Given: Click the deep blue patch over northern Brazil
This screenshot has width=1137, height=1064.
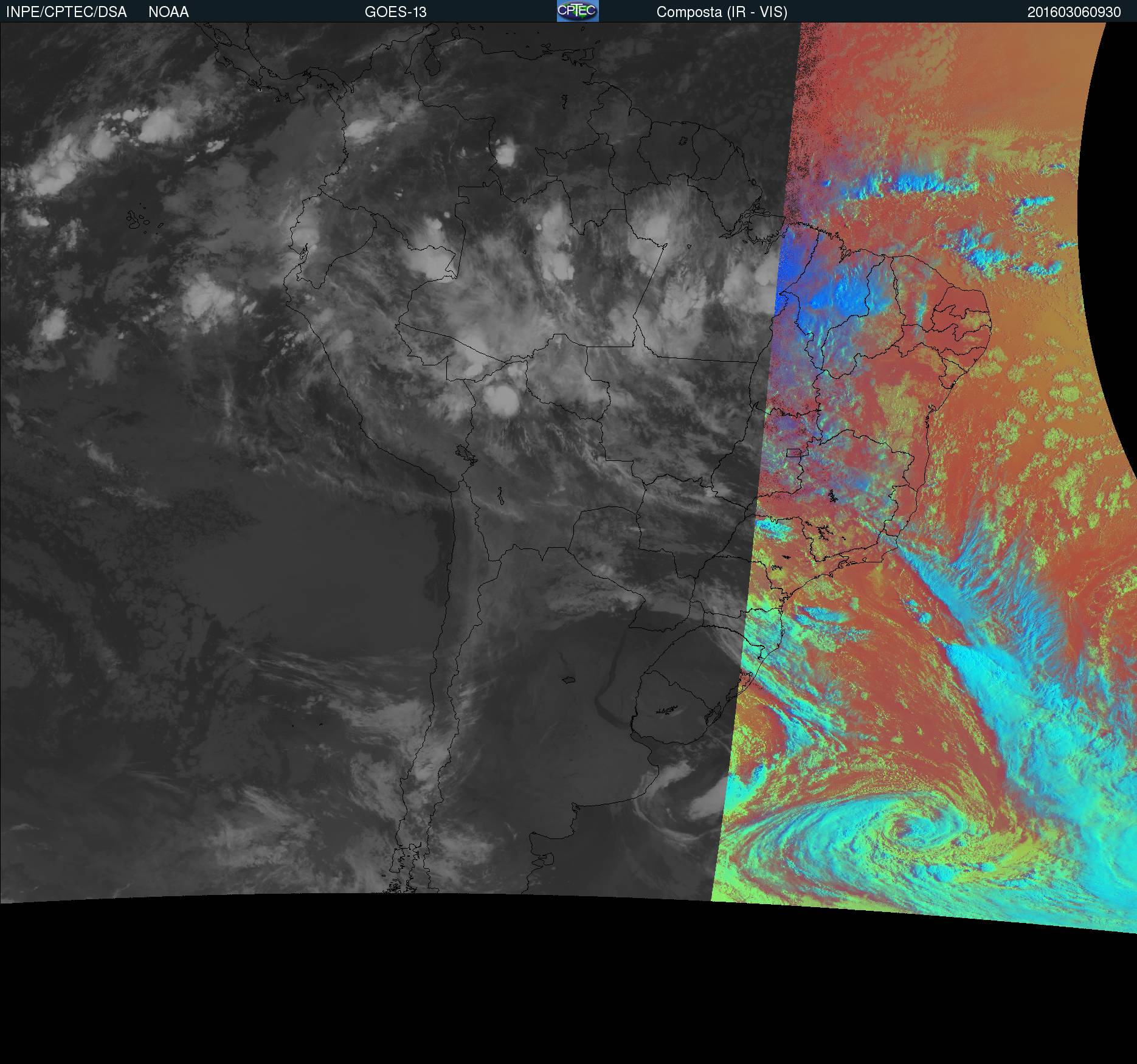Looking at the screenshot, I should [x=792, y=261].
